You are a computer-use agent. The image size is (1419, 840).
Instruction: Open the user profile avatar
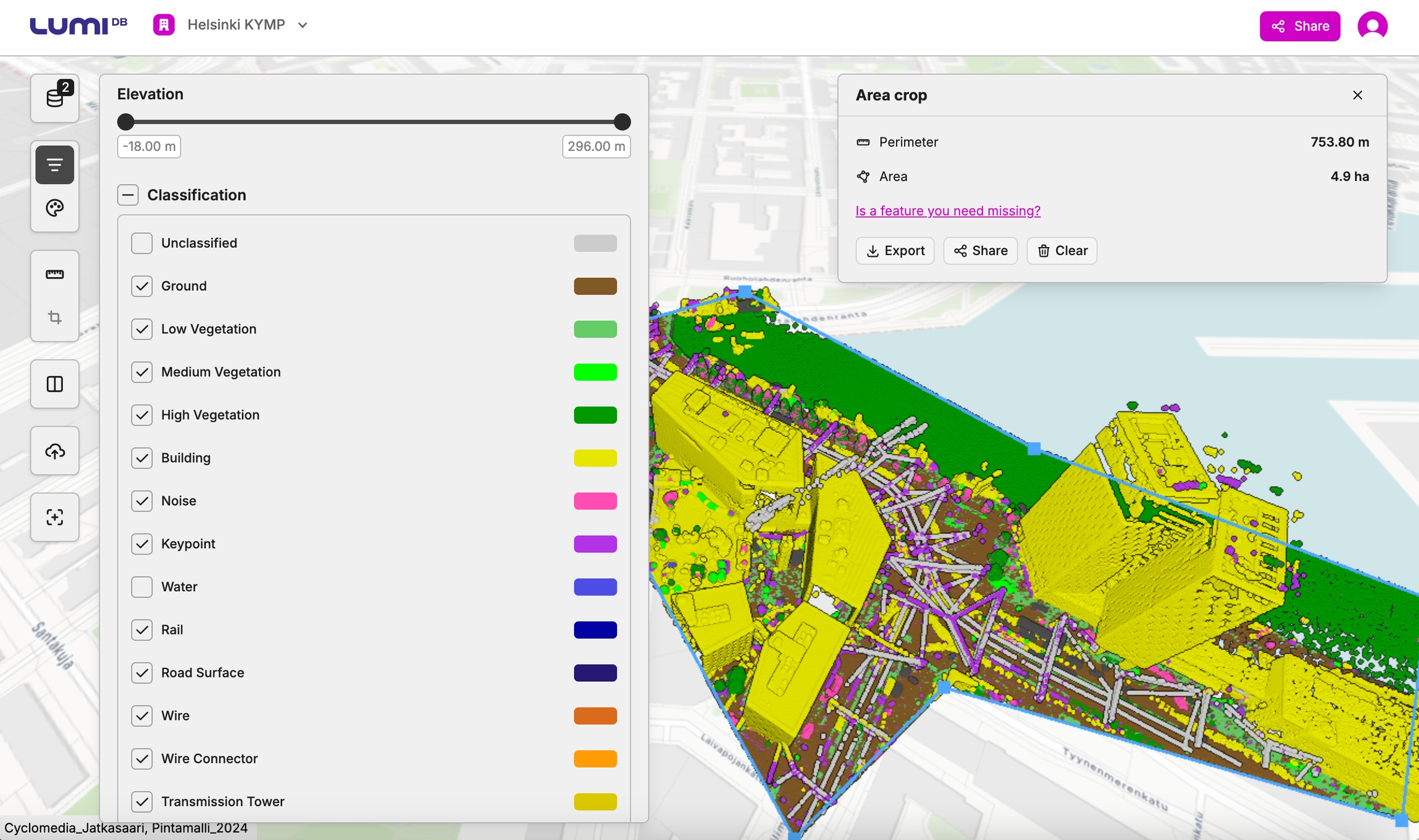click(x=1372, y=26)
